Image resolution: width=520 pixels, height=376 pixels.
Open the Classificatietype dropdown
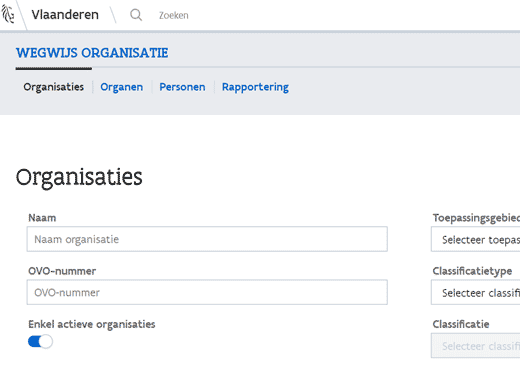(476, 292)
